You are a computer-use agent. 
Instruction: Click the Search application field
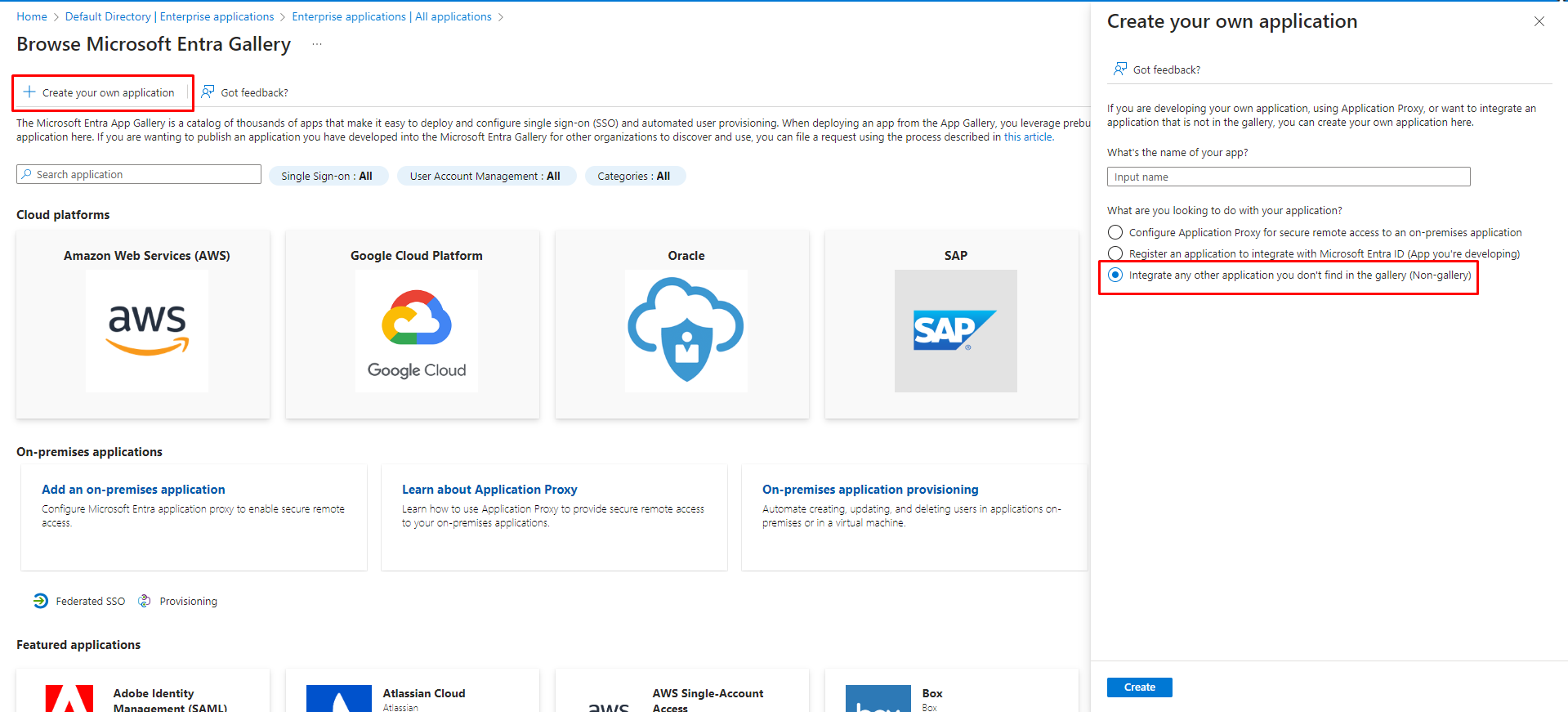coord(139,174)
